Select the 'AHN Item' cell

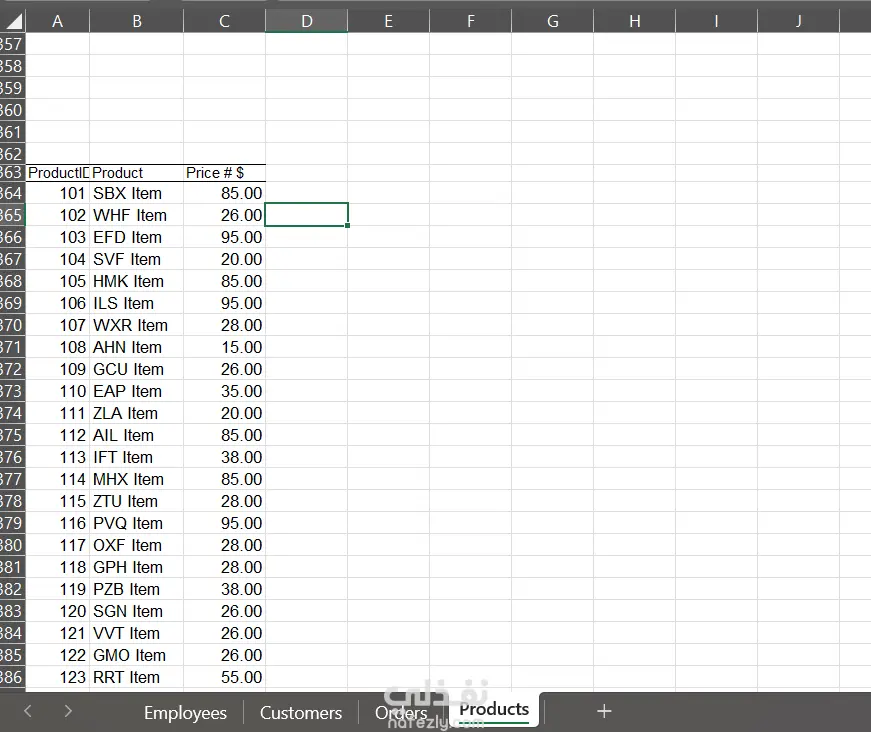point(137,347)
